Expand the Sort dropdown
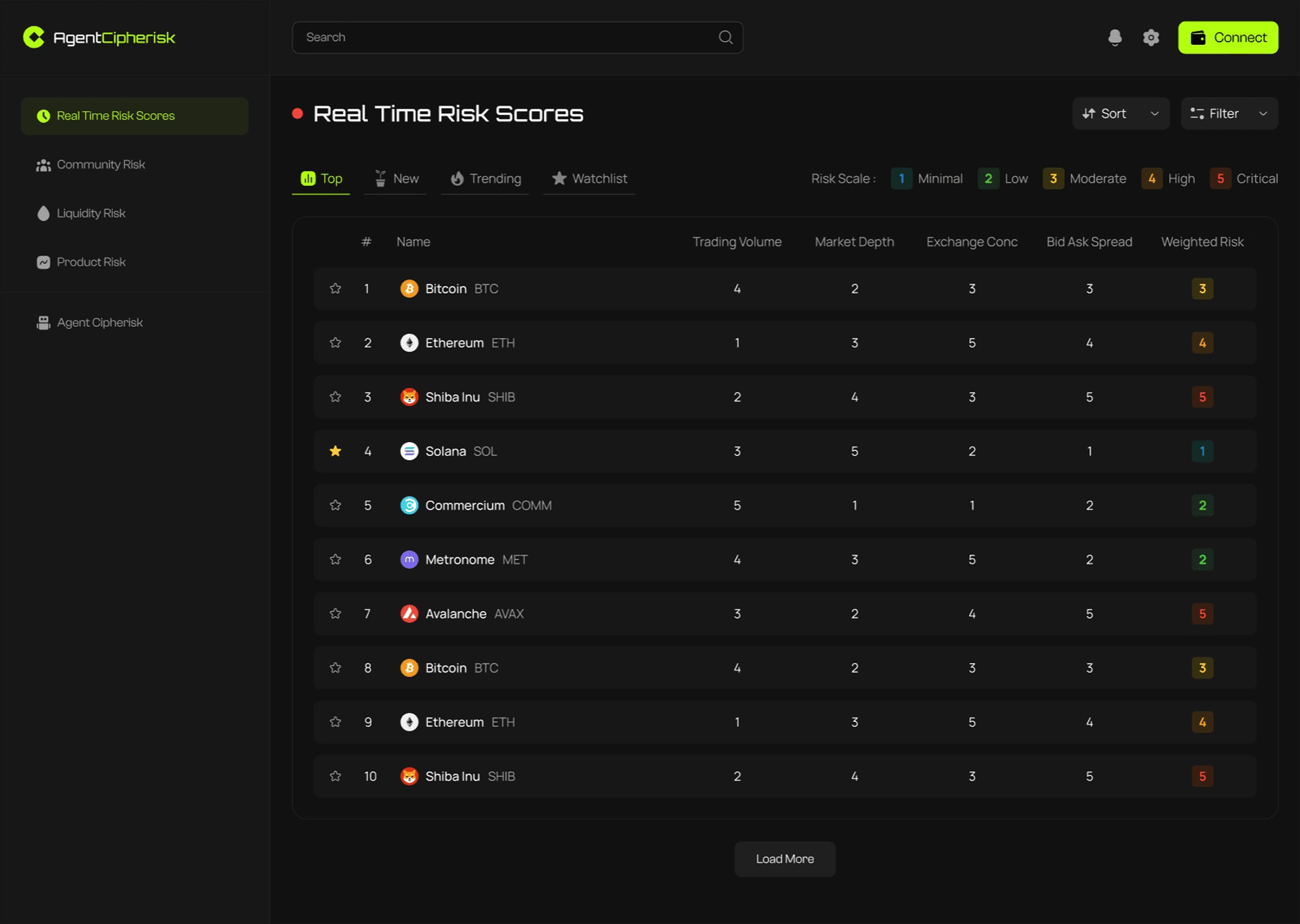Viewport: 1300px width, 924px height. (1121, 114)
